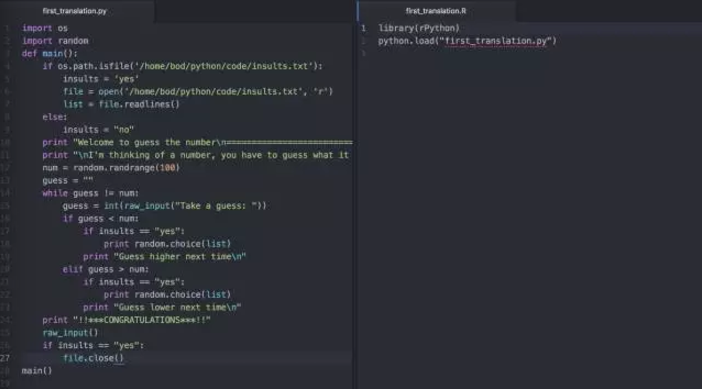Image resolution: width=702 pixels, height=389 pixels.
Task: Click the python.load("first_translation.py") line
Action: coord(467,41)
